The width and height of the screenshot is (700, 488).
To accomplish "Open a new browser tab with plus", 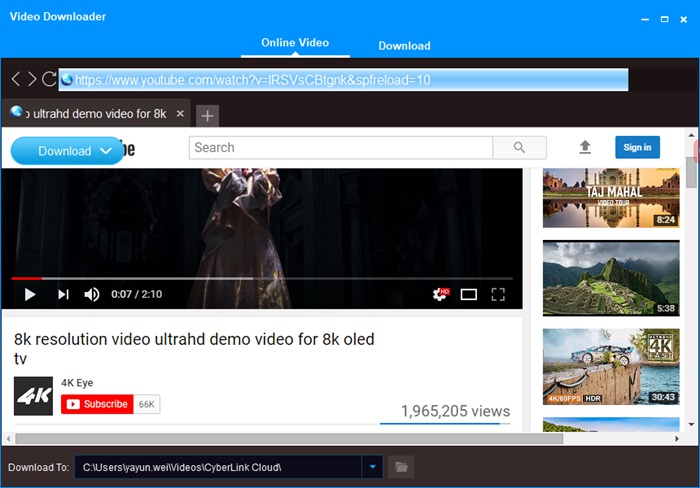I will (207, 116).
